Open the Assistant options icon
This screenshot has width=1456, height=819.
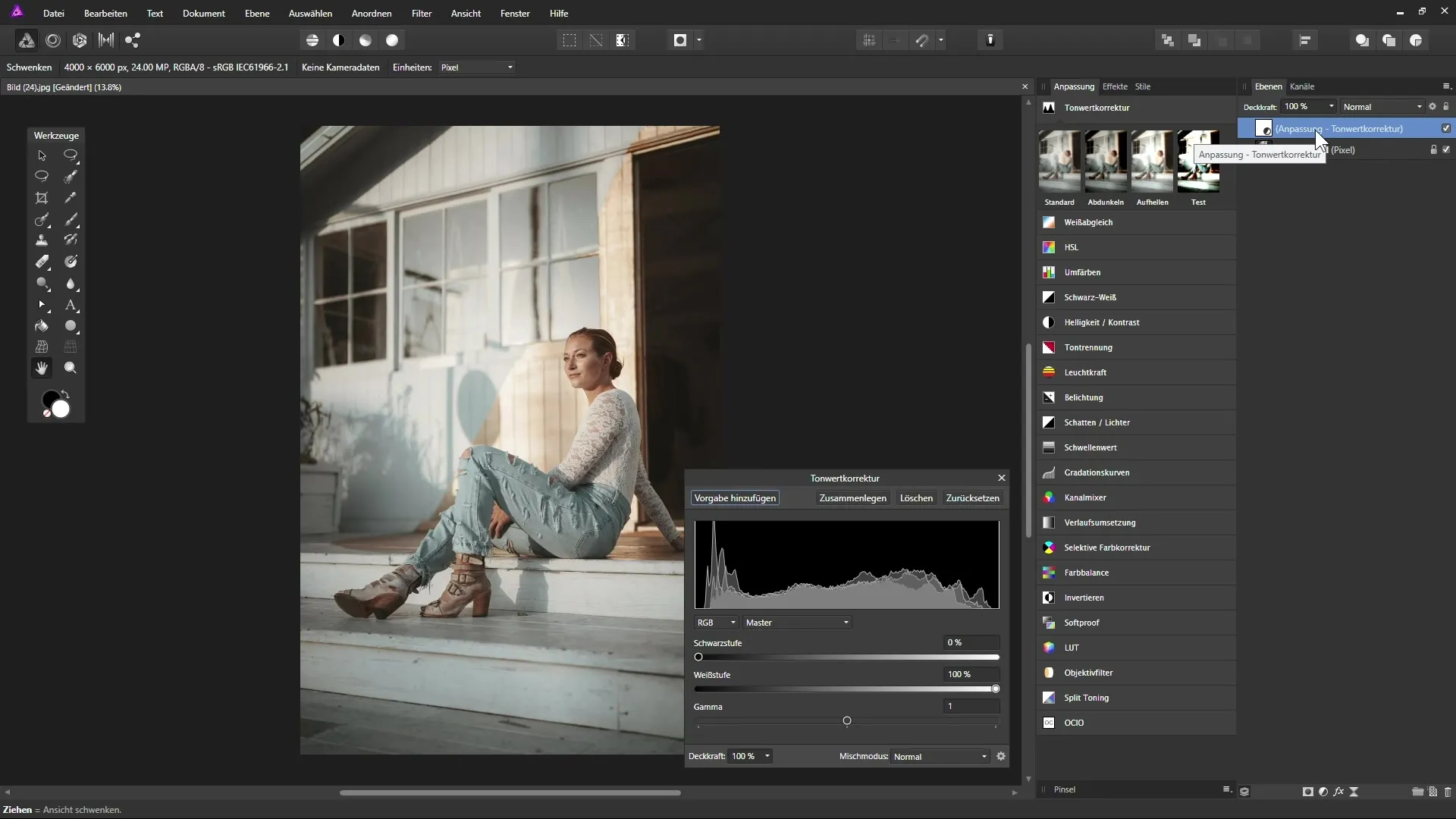(990, 40)
